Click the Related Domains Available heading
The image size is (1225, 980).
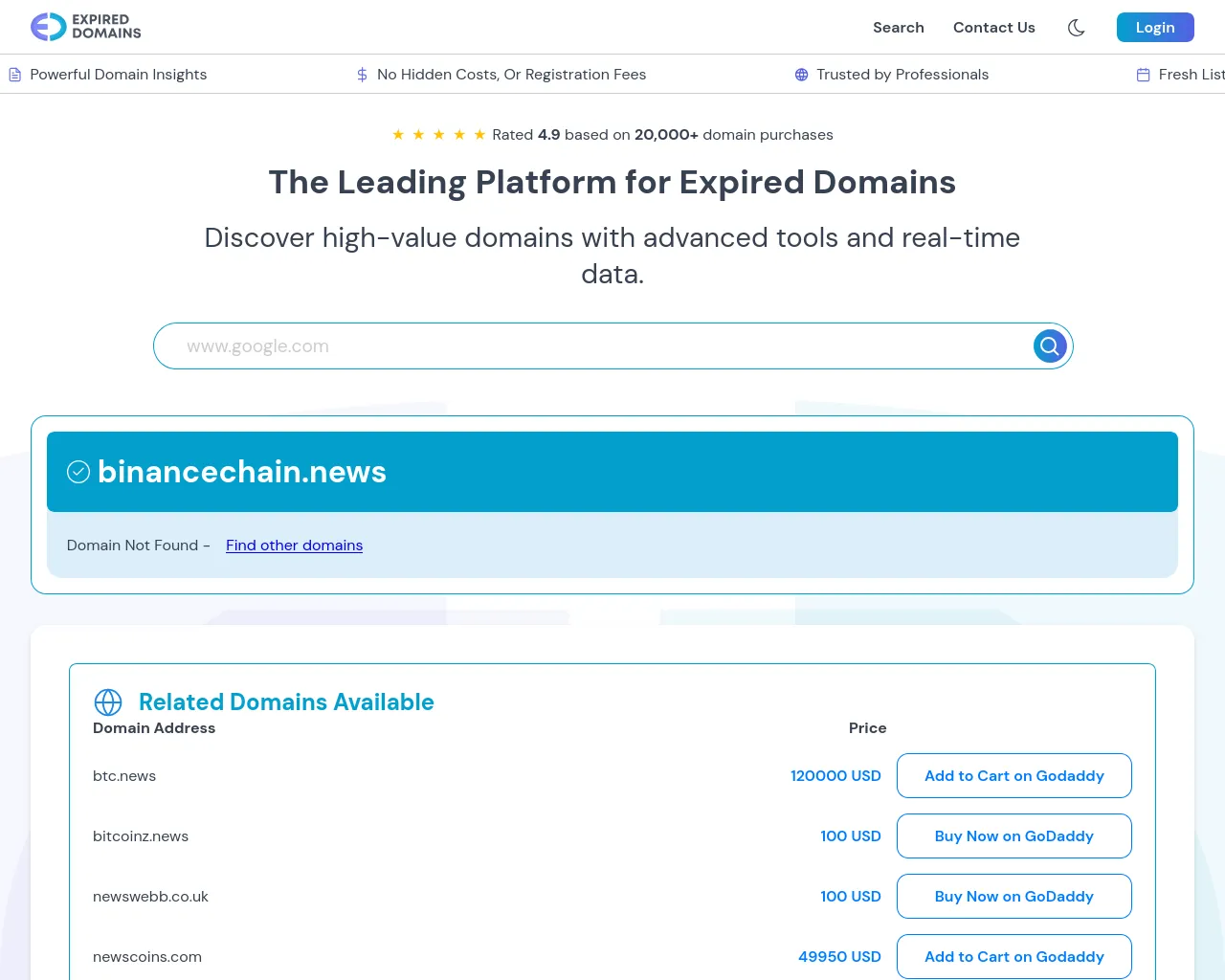tap(286, 702)
